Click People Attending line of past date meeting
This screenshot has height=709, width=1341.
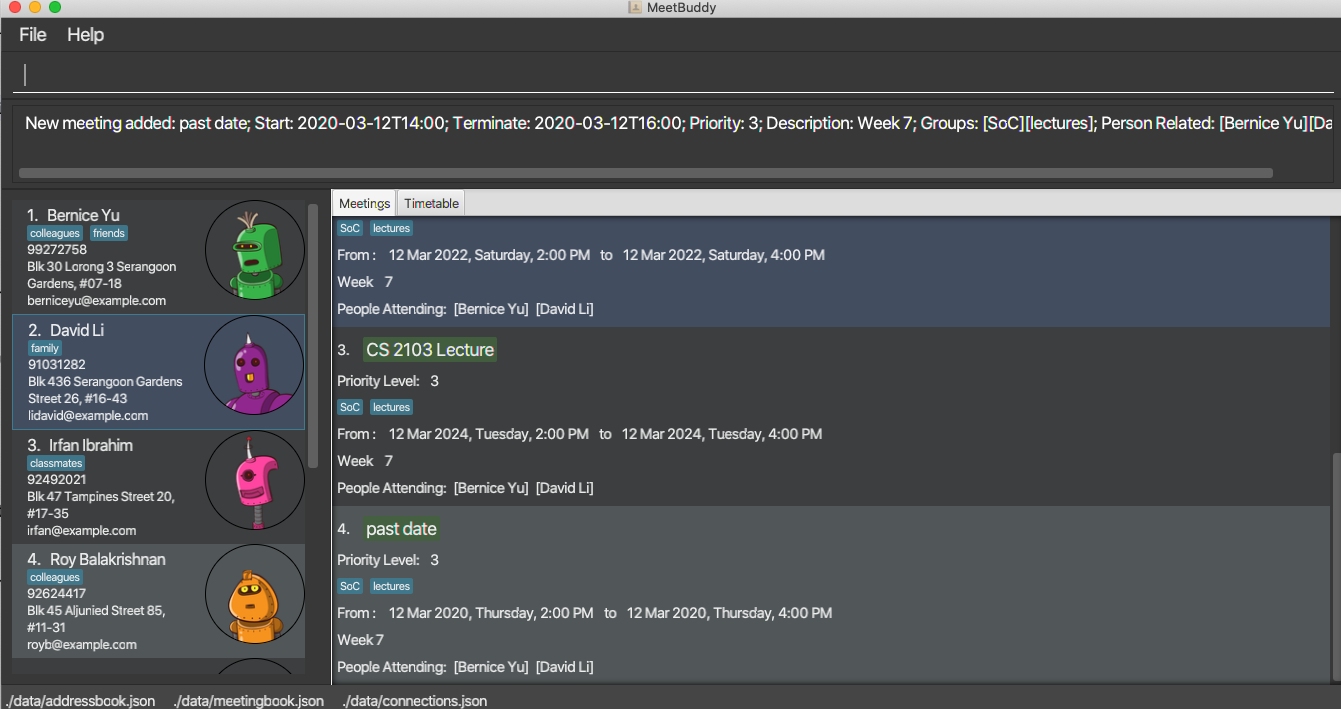(x=465, y=667)
